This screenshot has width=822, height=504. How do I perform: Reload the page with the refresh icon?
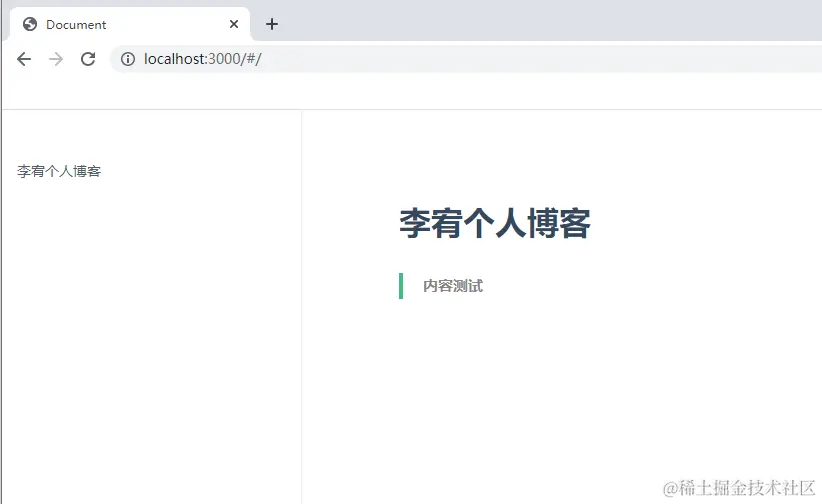coord(88,59)
